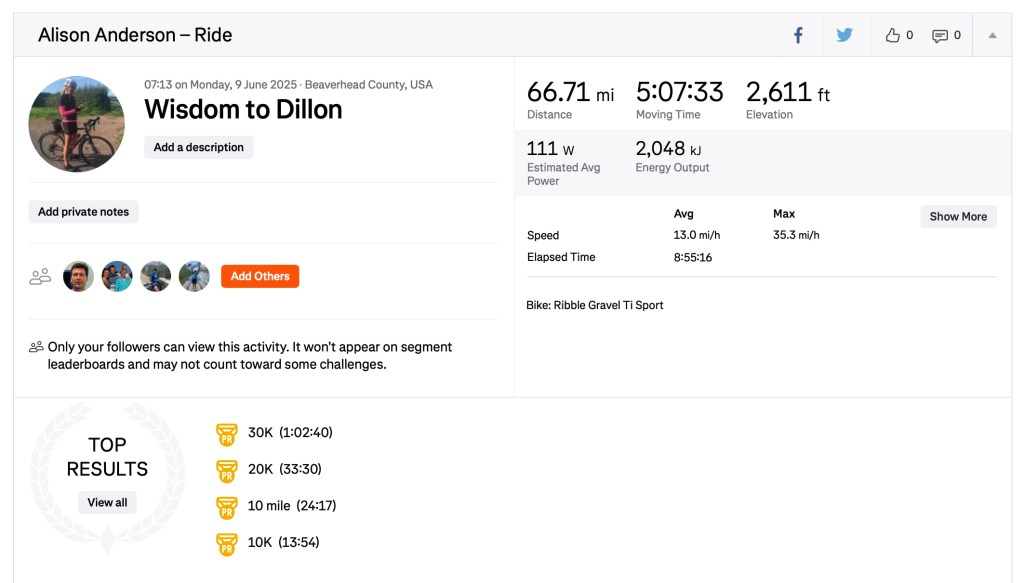Screen dimensions: 1024x583
Task: Click the 20K PR medal icon
Action: tap(227, 470)
